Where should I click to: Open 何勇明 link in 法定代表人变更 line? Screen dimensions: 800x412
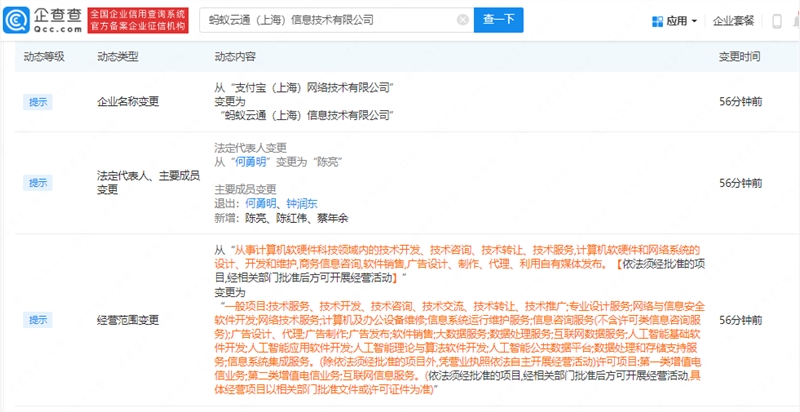click(251, 162)
